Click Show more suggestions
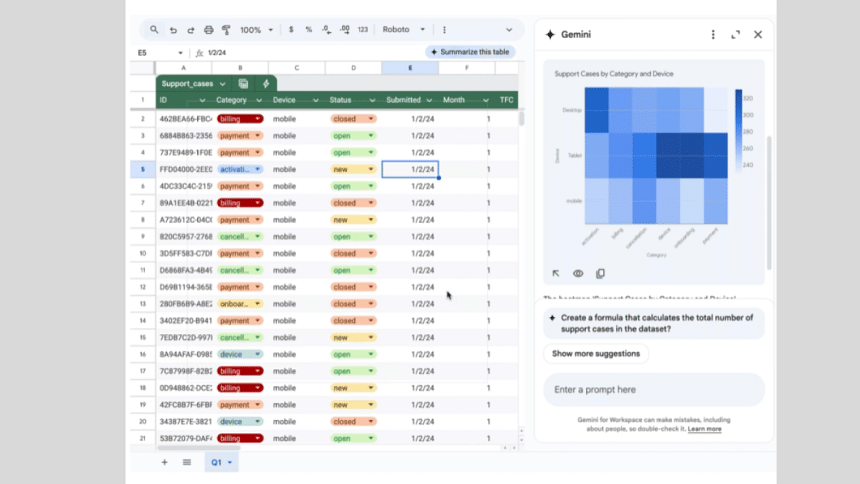The width and height of the screenshot is (860, 484). pyautogui.click(x=596, y=353)
